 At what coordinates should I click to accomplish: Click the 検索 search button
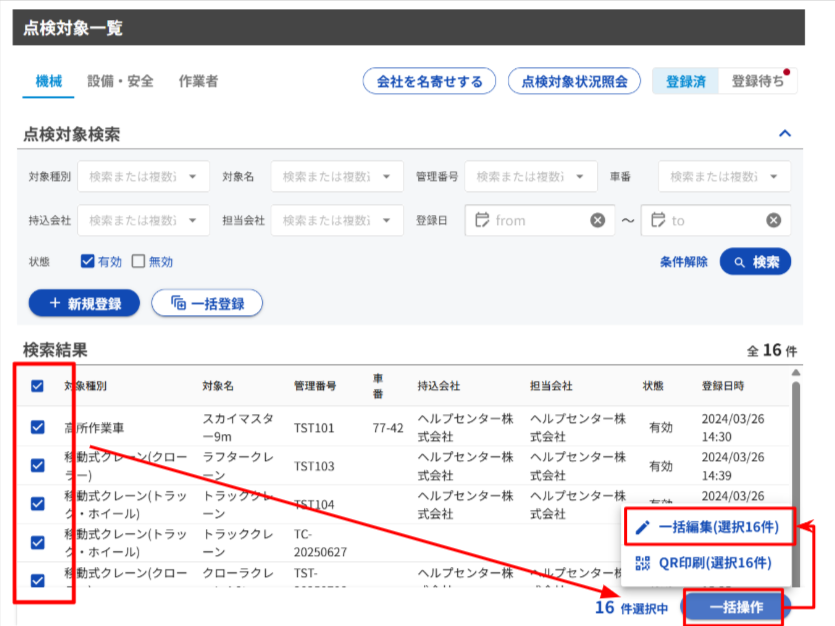(x=755, y=262)
